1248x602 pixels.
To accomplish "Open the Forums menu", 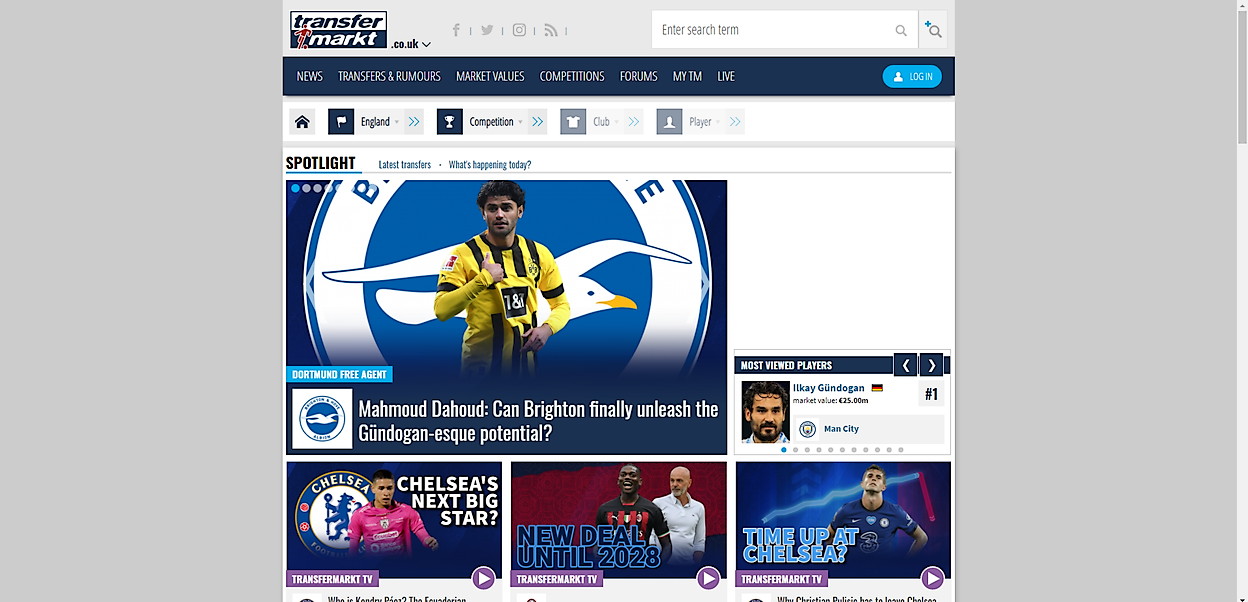I will point(639,76).
